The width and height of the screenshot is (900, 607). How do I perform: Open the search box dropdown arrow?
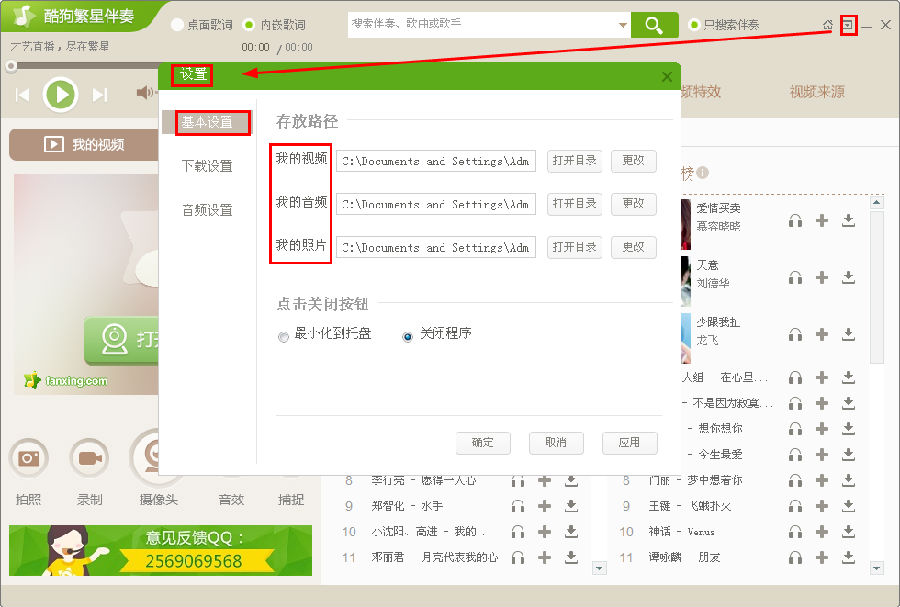622,24
